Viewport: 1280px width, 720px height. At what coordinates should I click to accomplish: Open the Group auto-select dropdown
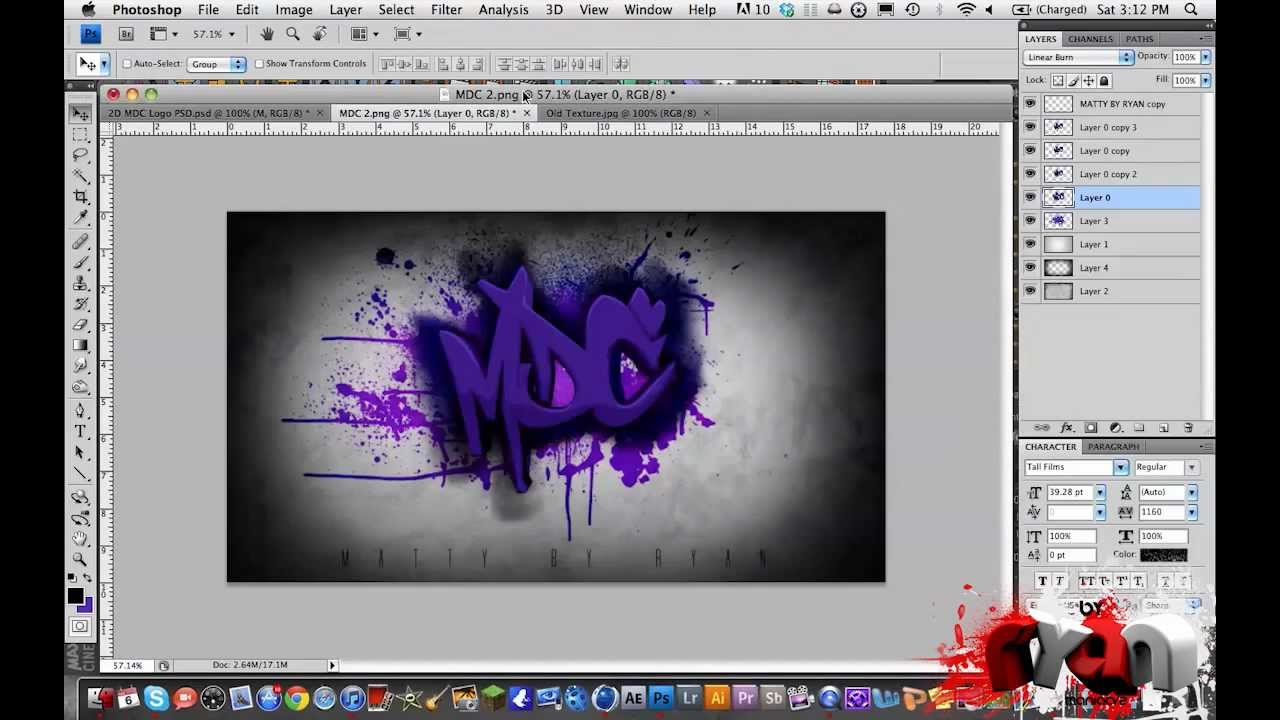point(217,64)
